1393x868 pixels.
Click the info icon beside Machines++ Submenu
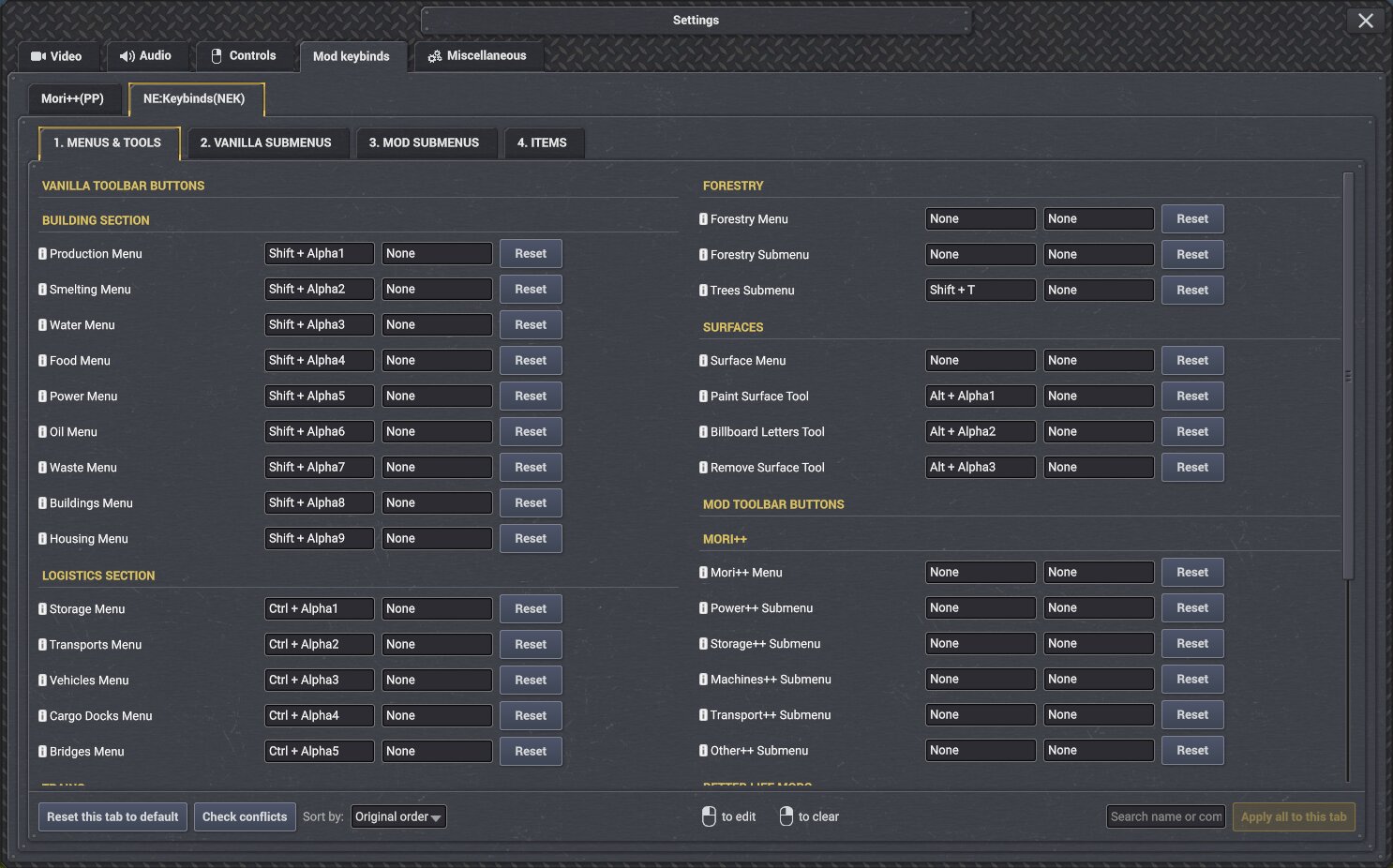[703, 680]
